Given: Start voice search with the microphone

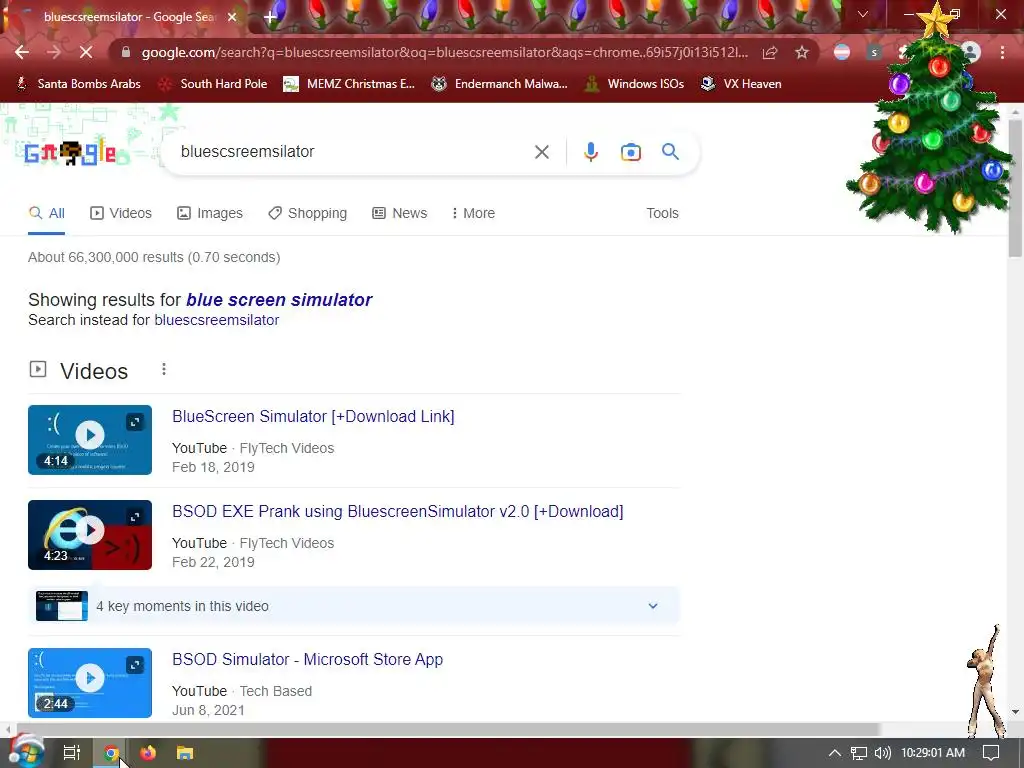Looking at the screenshot, I should coord(590,152).
